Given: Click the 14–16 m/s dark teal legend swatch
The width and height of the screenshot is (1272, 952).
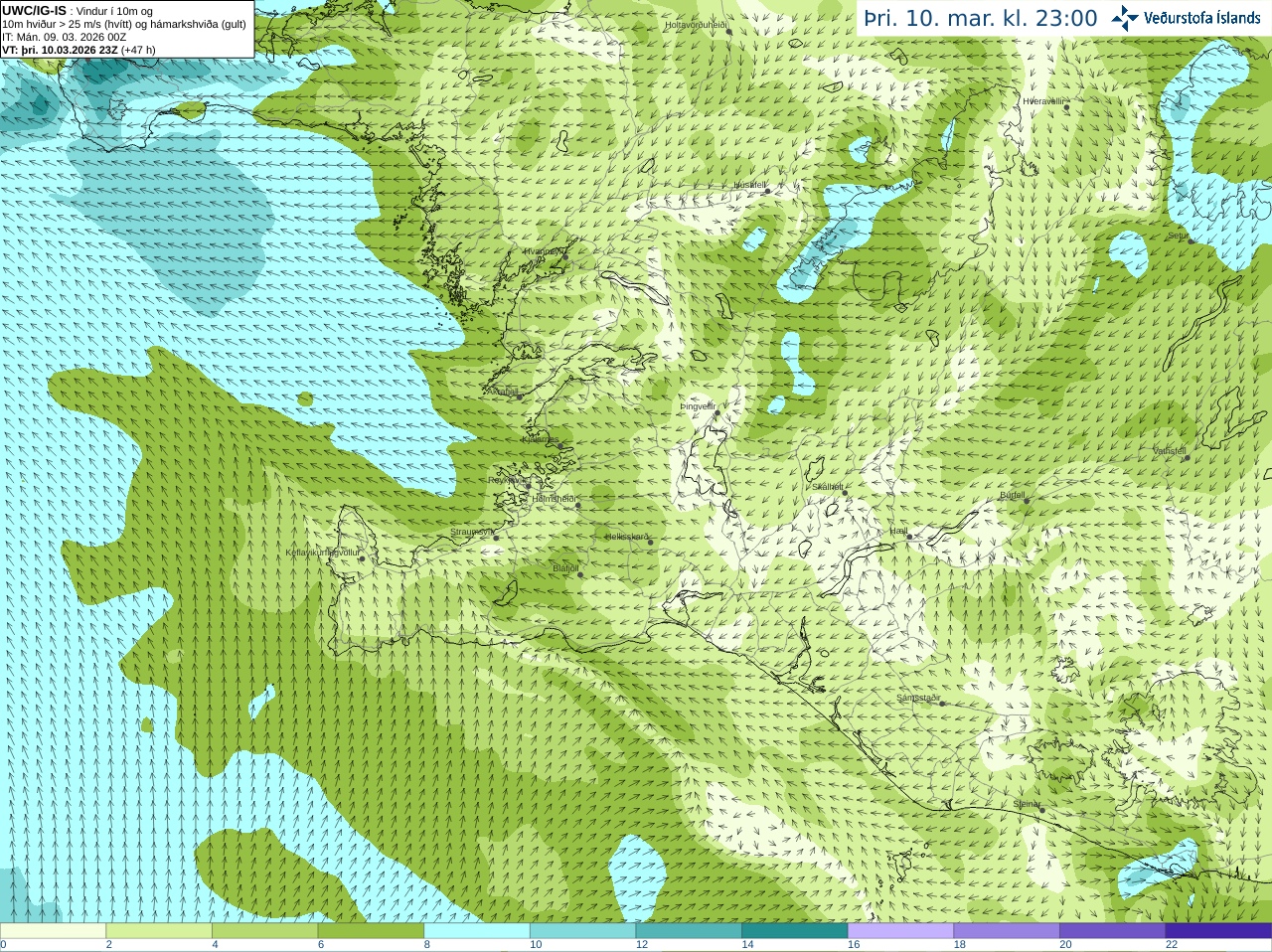Looking at the screenshot, I should click(795, 931).
